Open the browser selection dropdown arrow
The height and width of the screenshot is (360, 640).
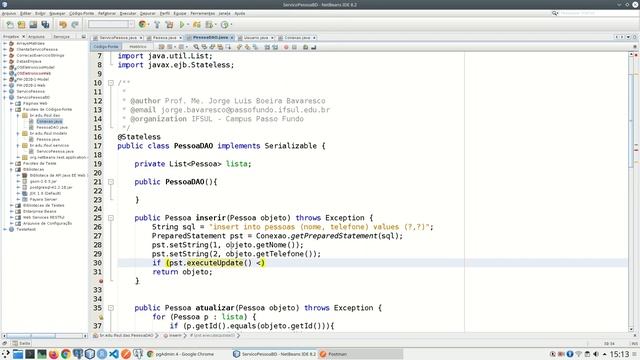pos(148,25)
